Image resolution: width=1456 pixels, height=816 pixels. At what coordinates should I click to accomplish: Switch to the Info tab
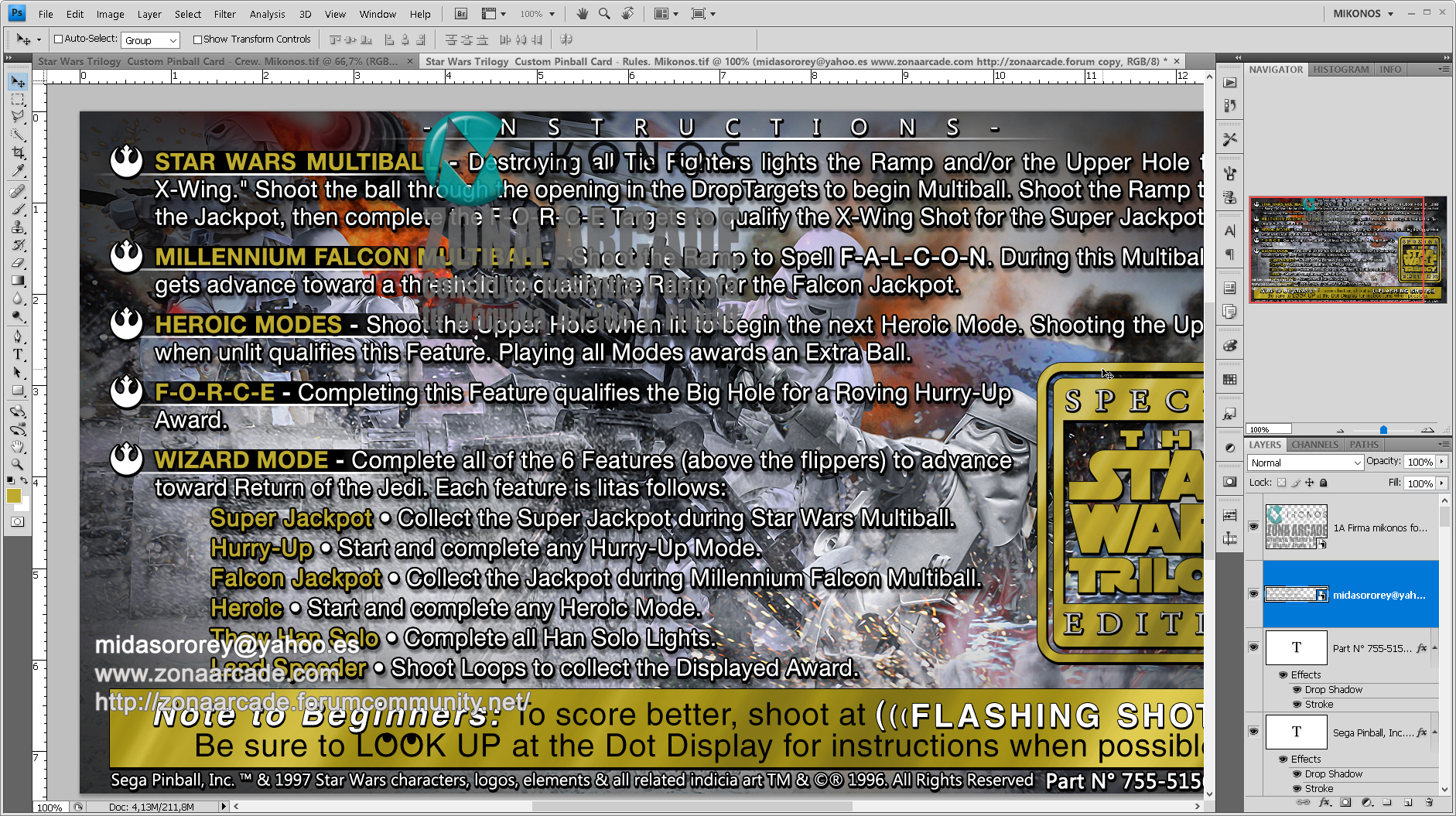coord(1390,70)
